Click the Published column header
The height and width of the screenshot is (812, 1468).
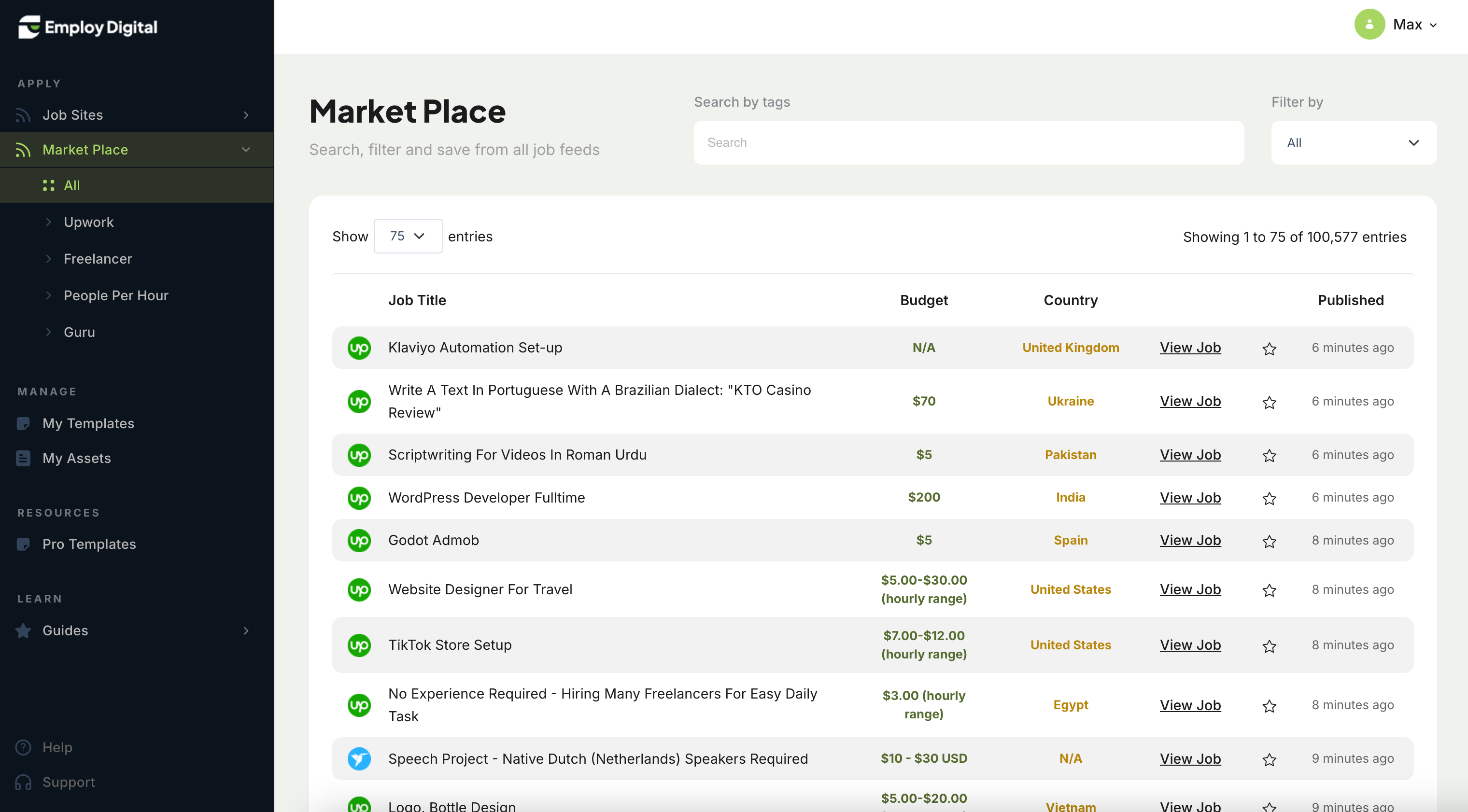pyautogui.click(x=1350, y=300)
